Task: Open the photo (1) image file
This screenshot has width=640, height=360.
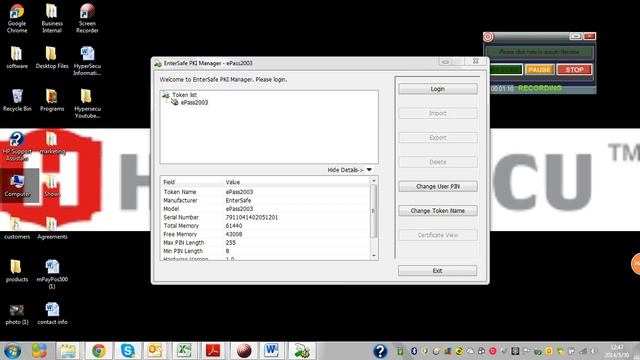Action: tap(17, 314)
